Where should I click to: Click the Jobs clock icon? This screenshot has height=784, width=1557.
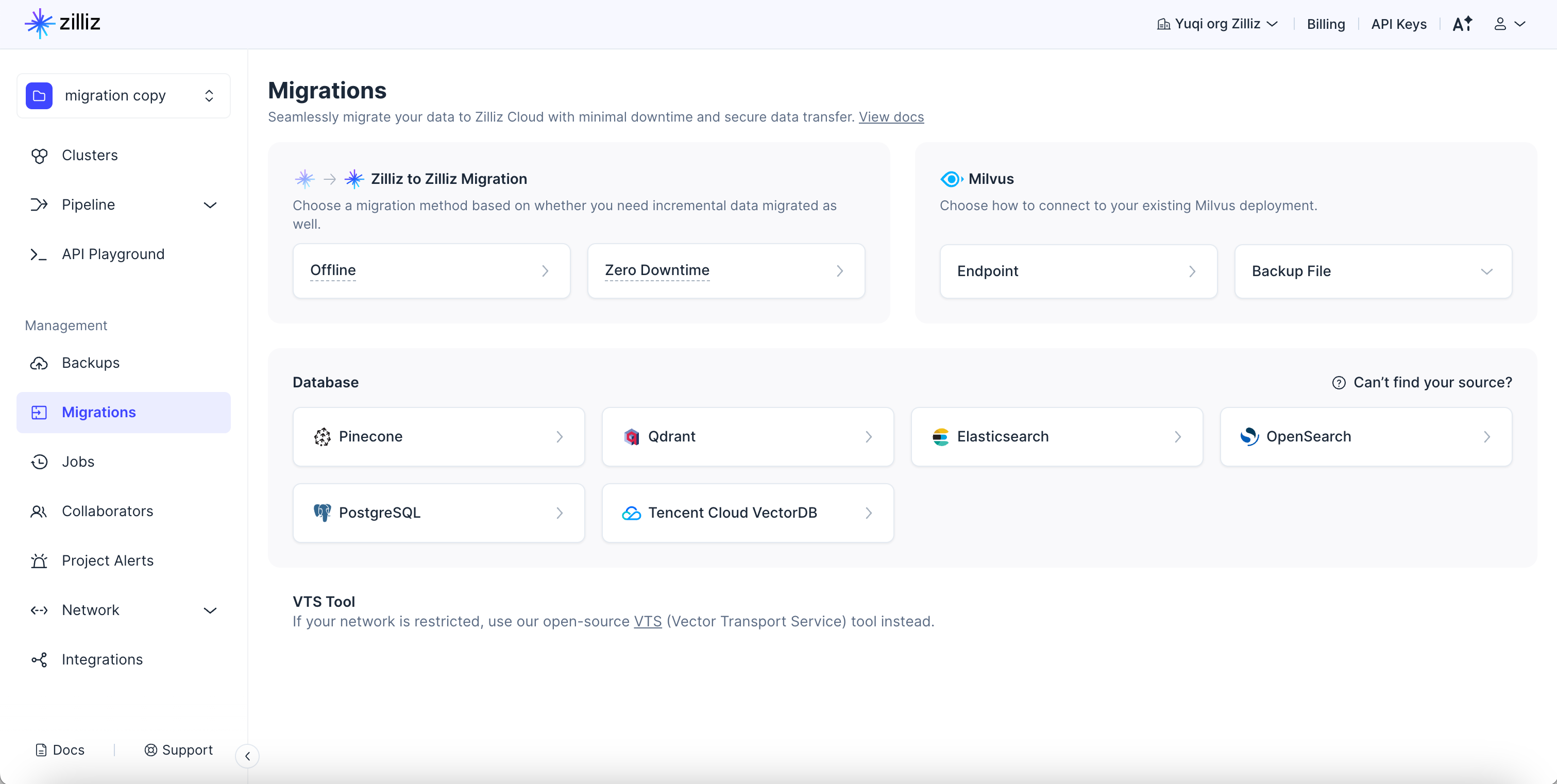(x=39, y=462)
